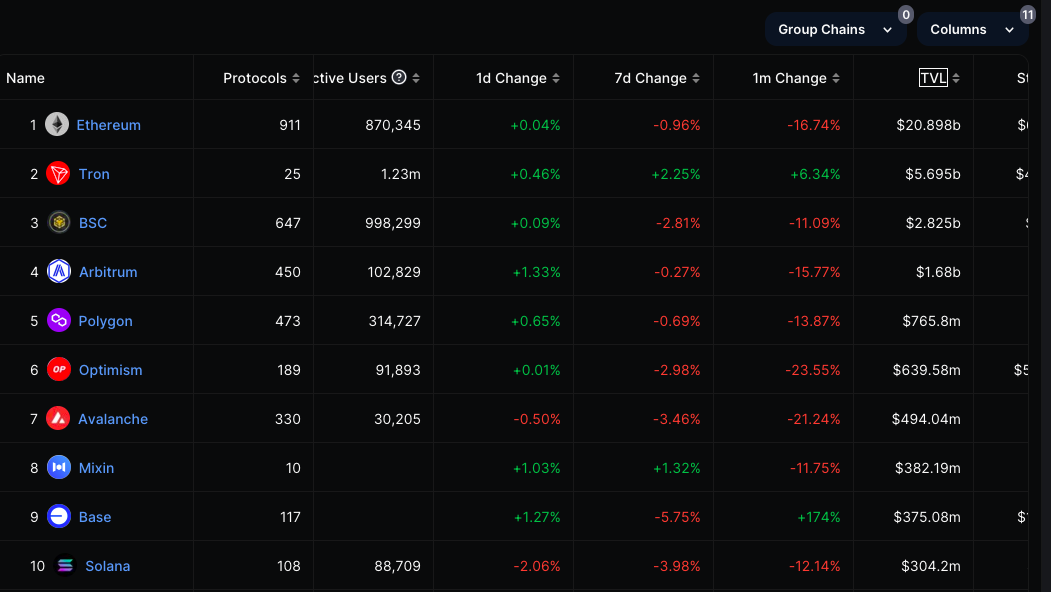Click the Name column header
1051x592 pixels.
point(26,78)
